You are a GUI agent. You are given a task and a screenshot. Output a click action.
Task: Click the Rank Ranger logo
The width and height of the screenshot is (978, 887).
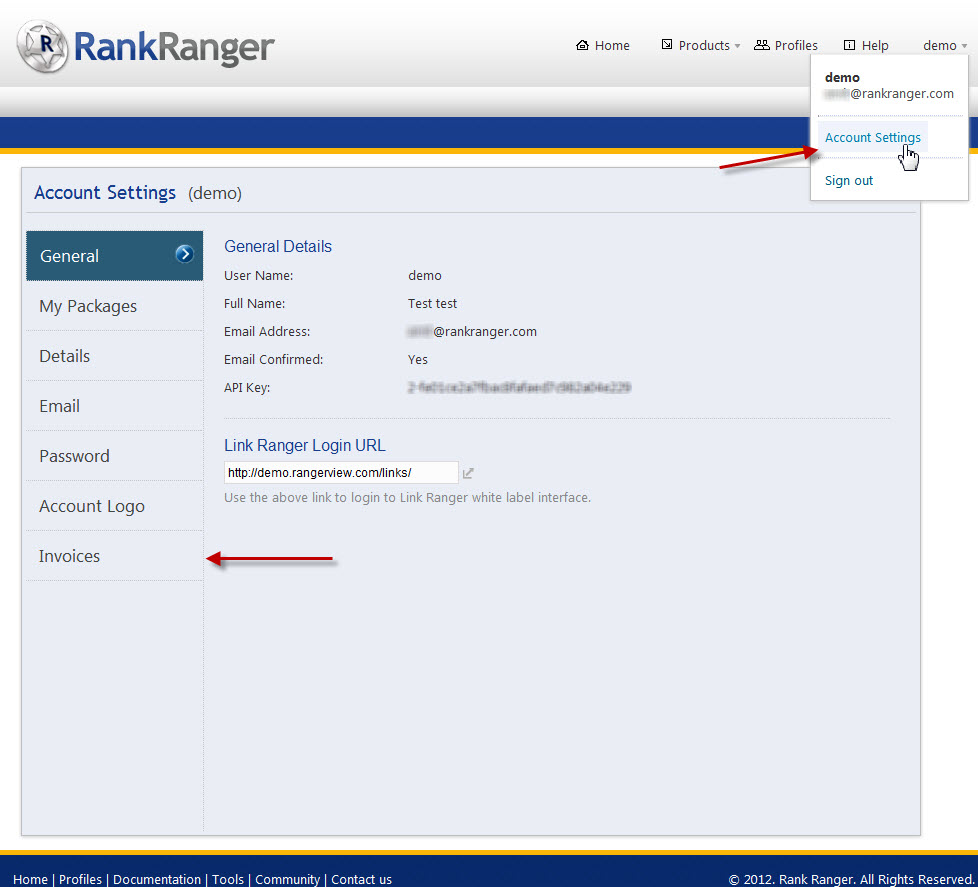point(145,46)
